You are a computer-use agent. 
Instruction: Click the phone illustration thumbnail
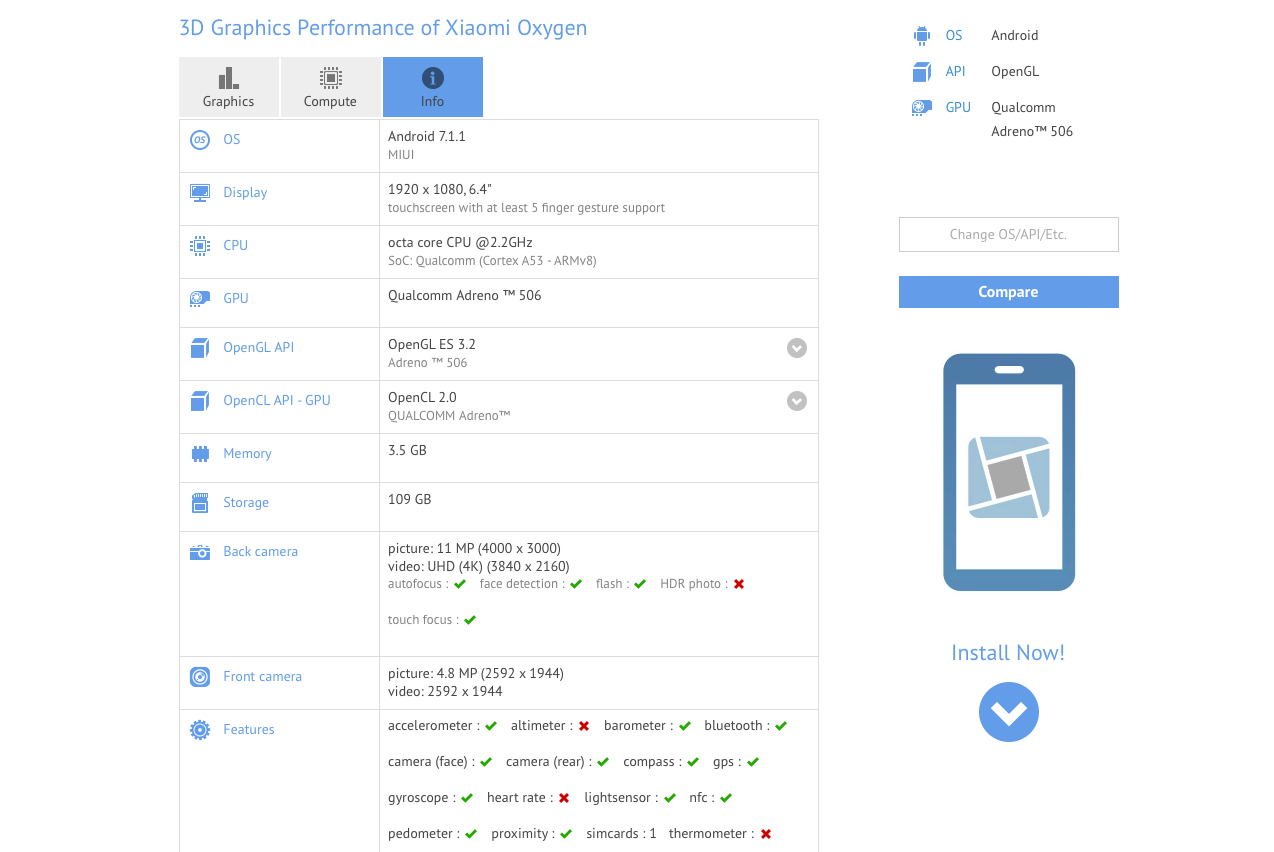pyautogui.click(x=1009, y=472)
